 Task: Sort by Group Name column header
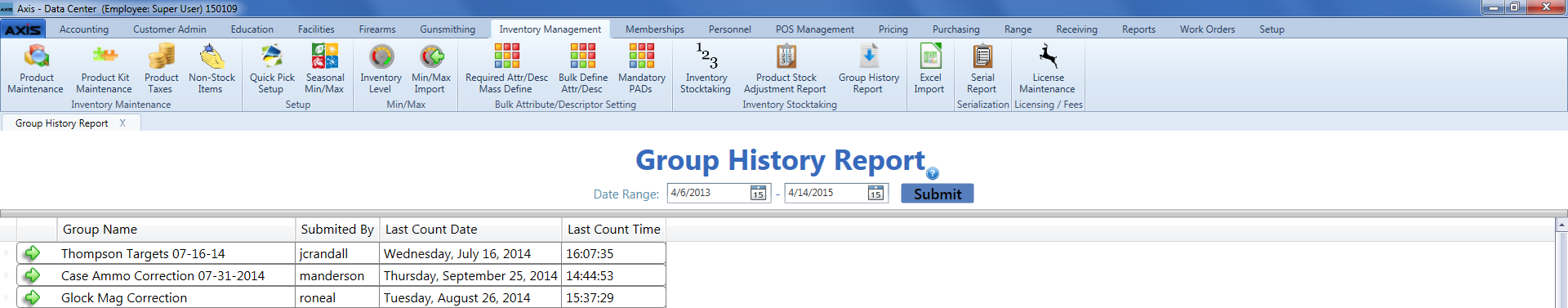tap(176, 230)
